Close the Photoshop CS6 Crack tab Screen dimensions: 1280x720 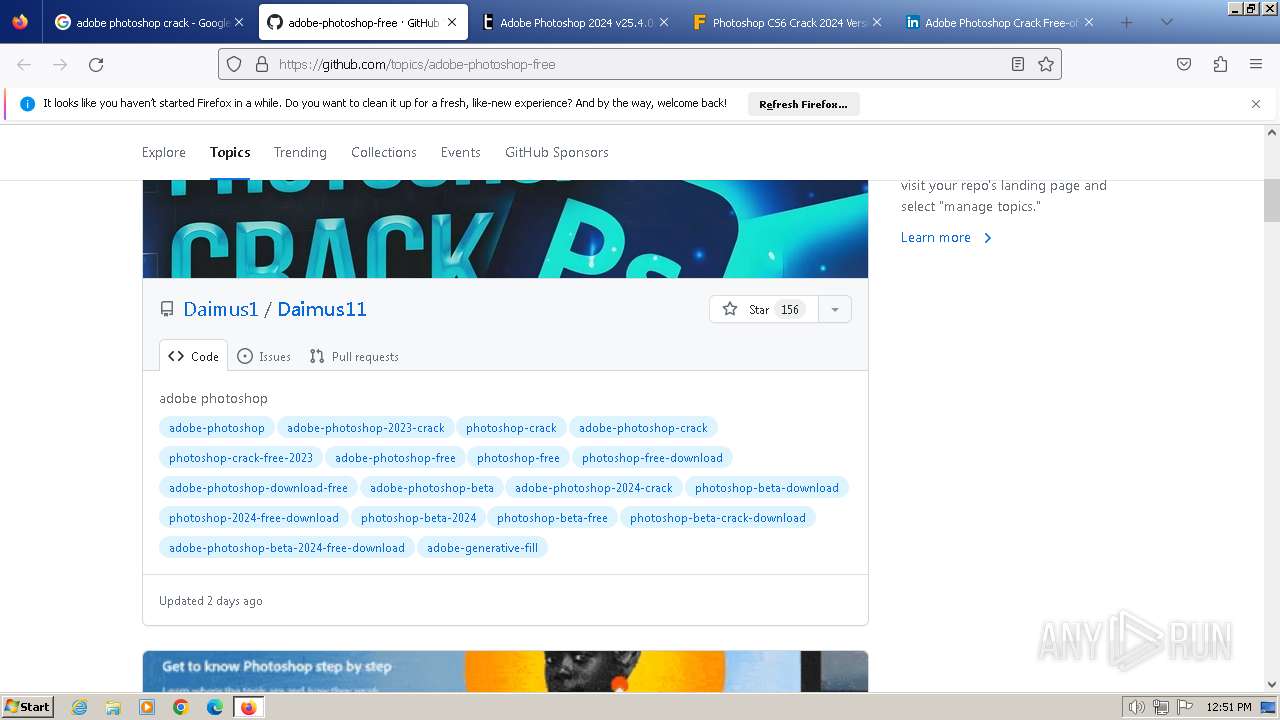coord(876,22)
